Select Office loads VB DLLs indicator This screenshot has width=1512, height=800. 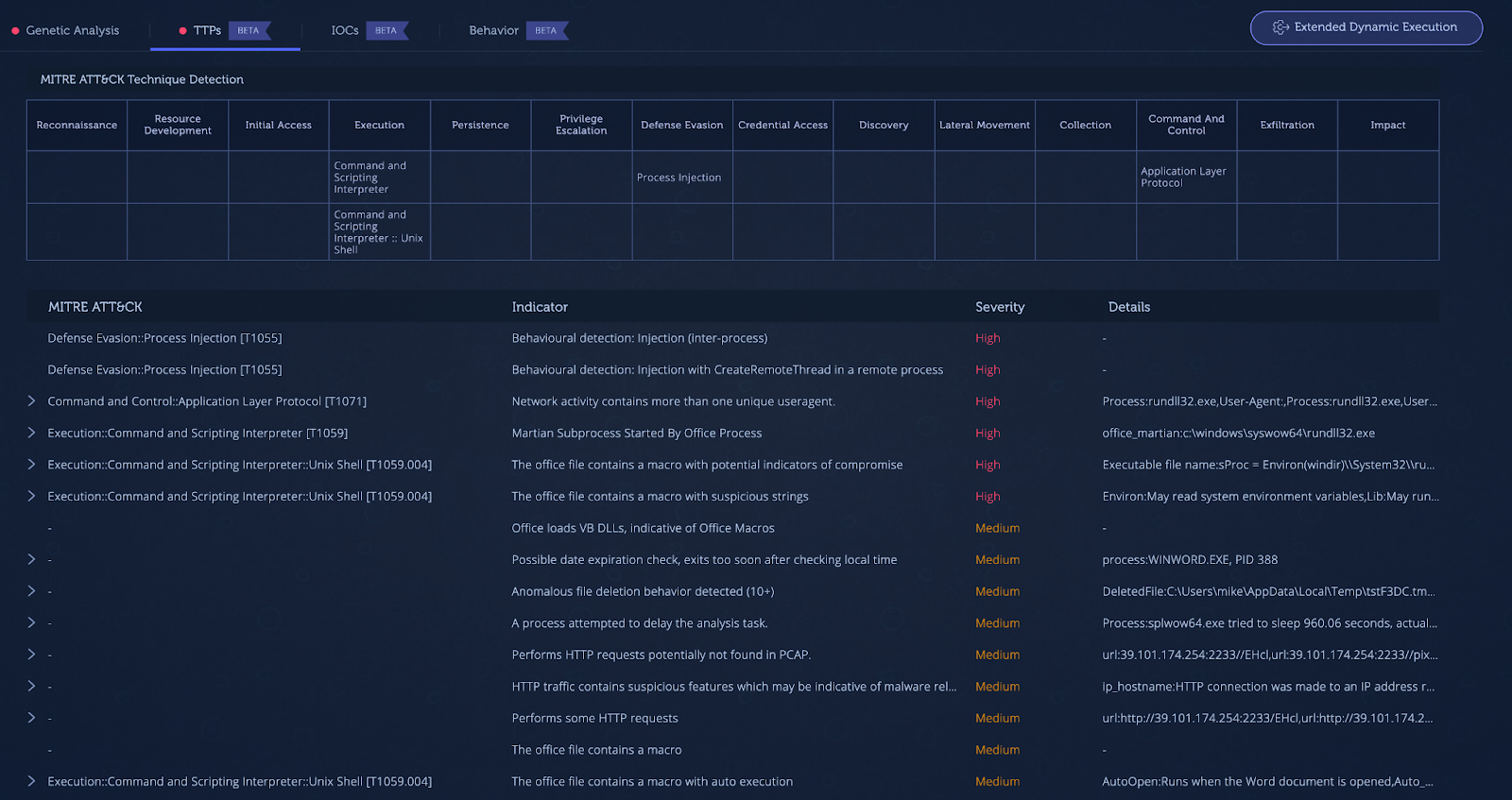pos(643,528)
